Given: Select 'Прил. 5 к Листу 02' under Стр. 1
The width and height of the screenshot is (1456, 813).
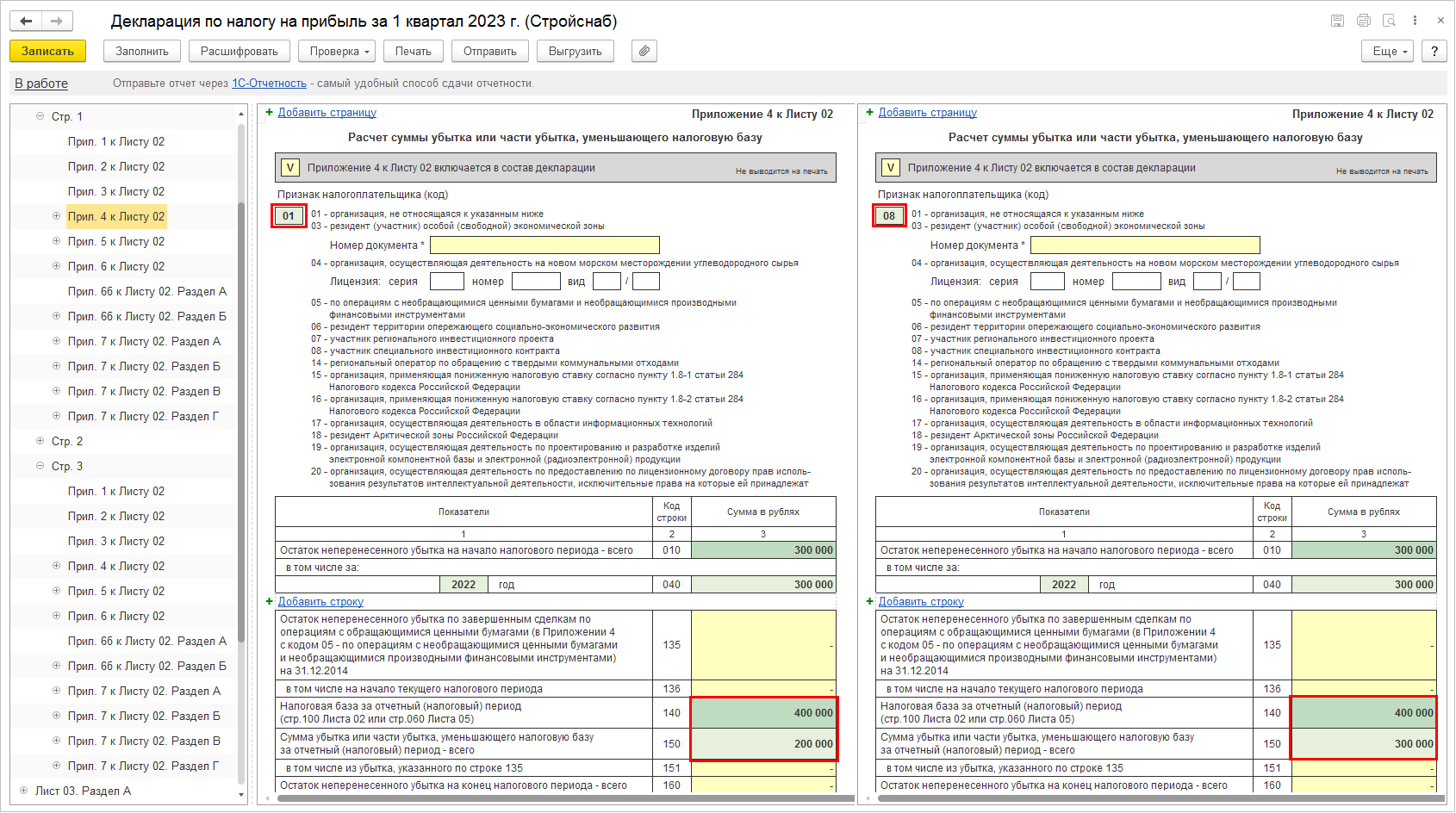Looking at the screenshot, I should pos(116,241).
